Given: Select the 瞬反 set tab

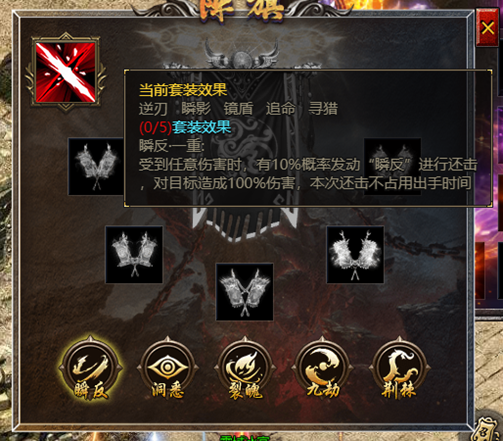Looking at the screenshot, I should click(x=91, y=369).
